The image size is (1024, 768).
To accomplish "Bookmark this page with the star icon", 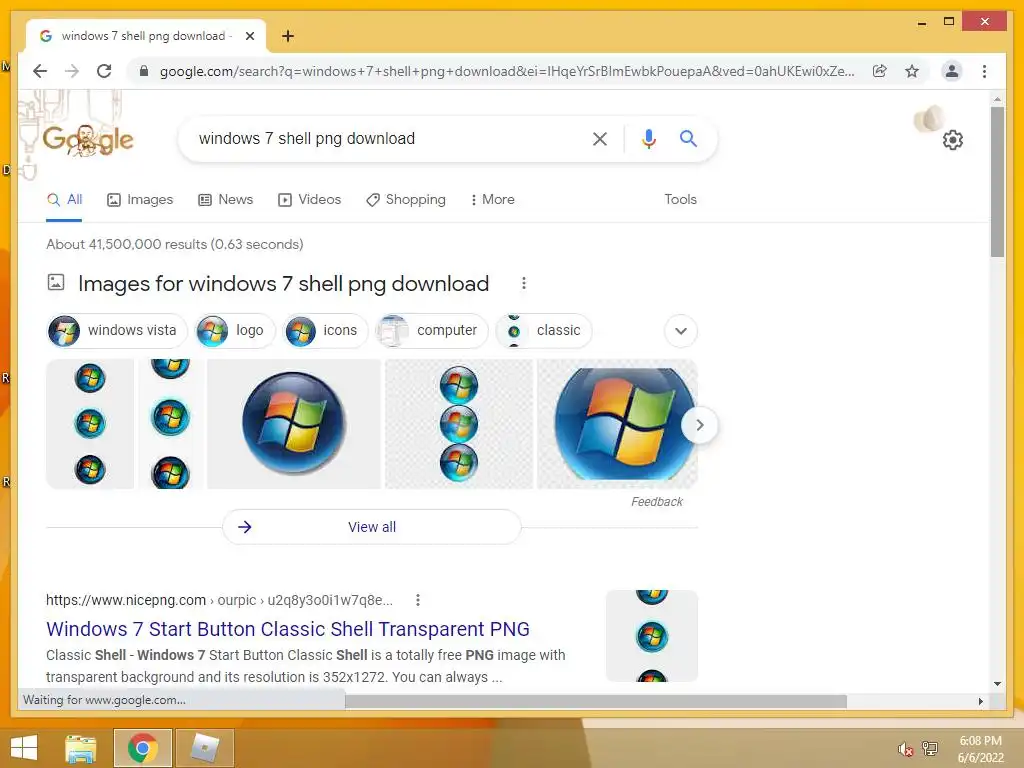I will [x=912, y=71].
